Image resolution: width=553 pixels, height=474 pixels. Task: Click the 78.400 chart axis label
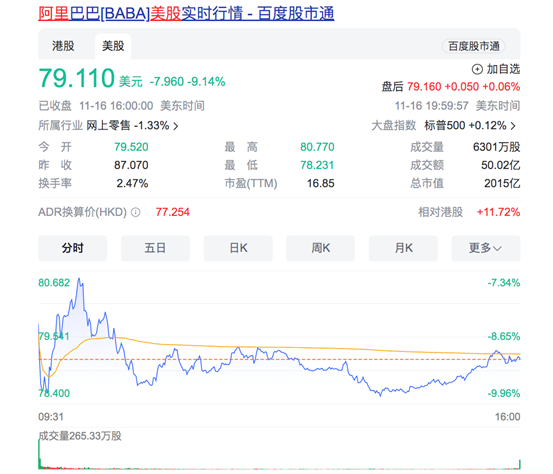(54, 393)
